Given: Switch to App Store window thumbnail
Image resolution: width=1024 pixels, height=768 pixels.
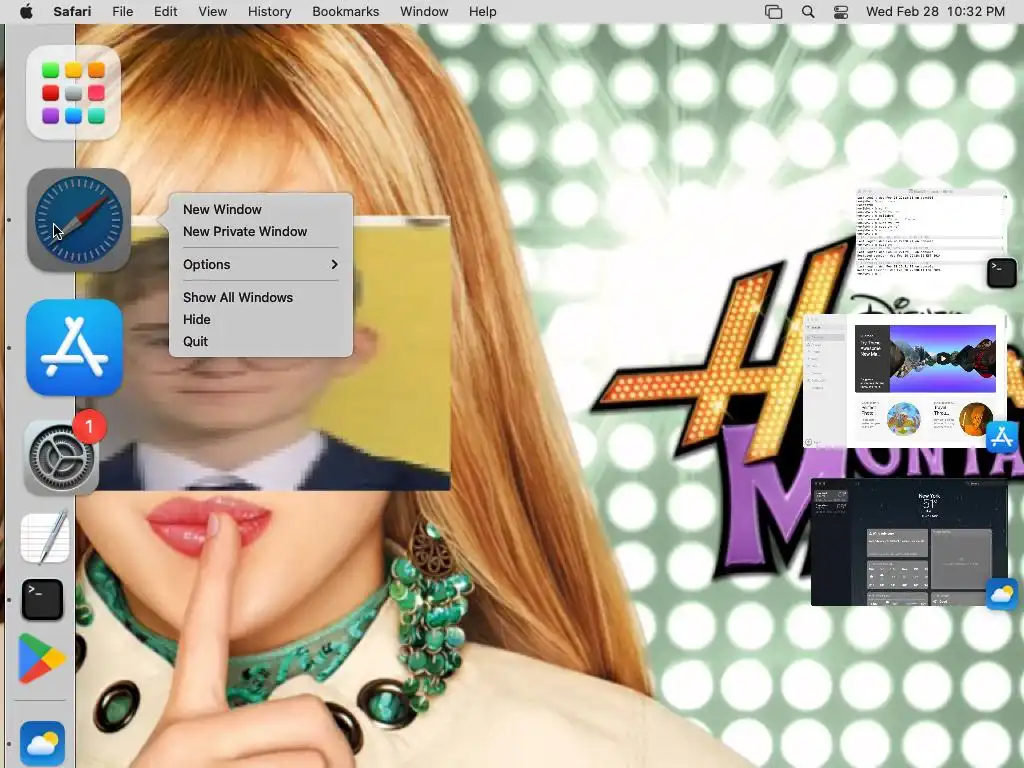Looking at the screenshot, I should tap(904, 381).
